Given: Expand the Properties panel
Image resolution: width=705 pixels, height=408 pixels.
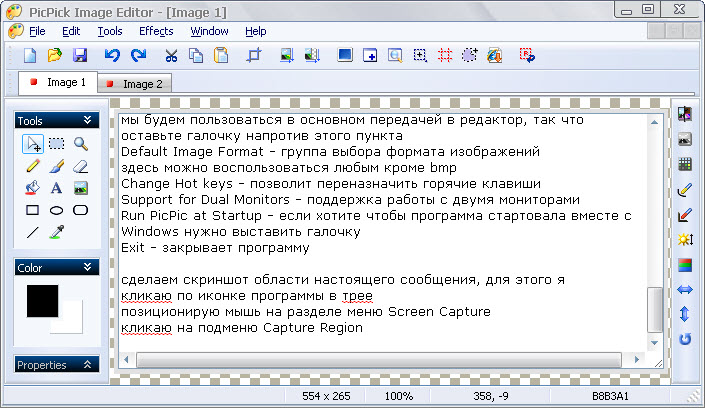Looking at the screenshot, I should tap(88, 364).
